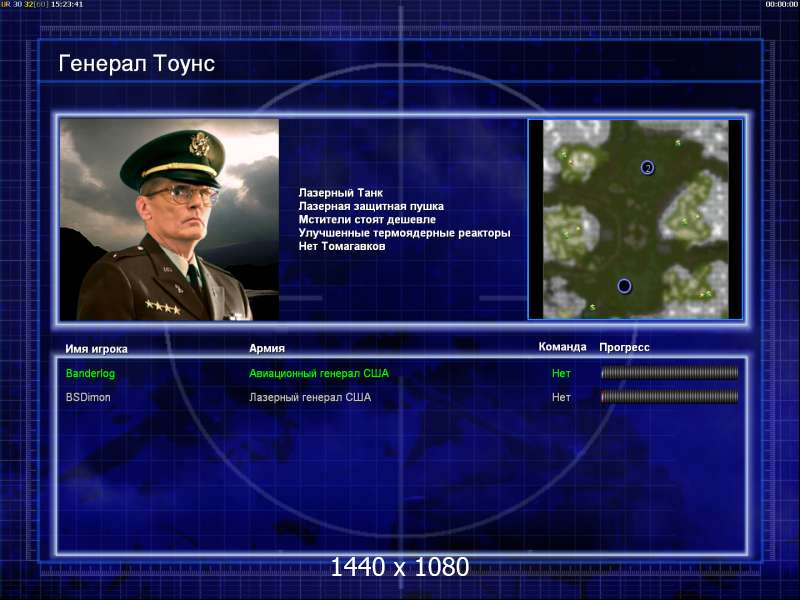Click 'Улучшенные термоядерные реакторы' line
800x600 pixels.
click(404, 233)
